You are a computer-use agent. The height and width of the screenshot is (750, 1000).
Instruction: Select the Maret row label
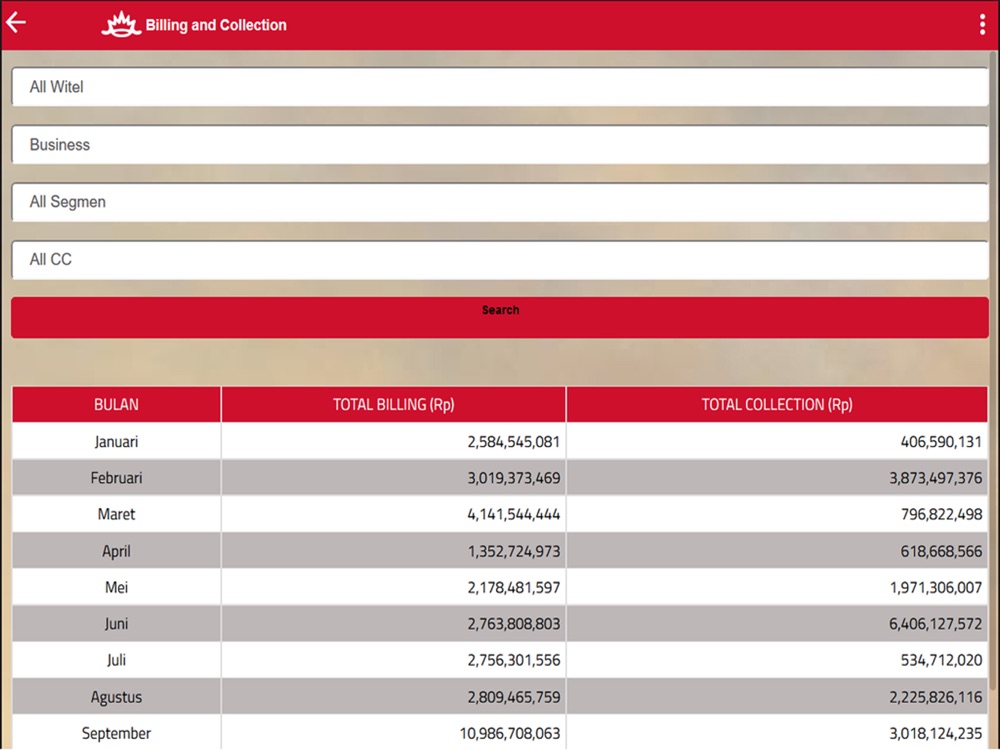[116, 514]
